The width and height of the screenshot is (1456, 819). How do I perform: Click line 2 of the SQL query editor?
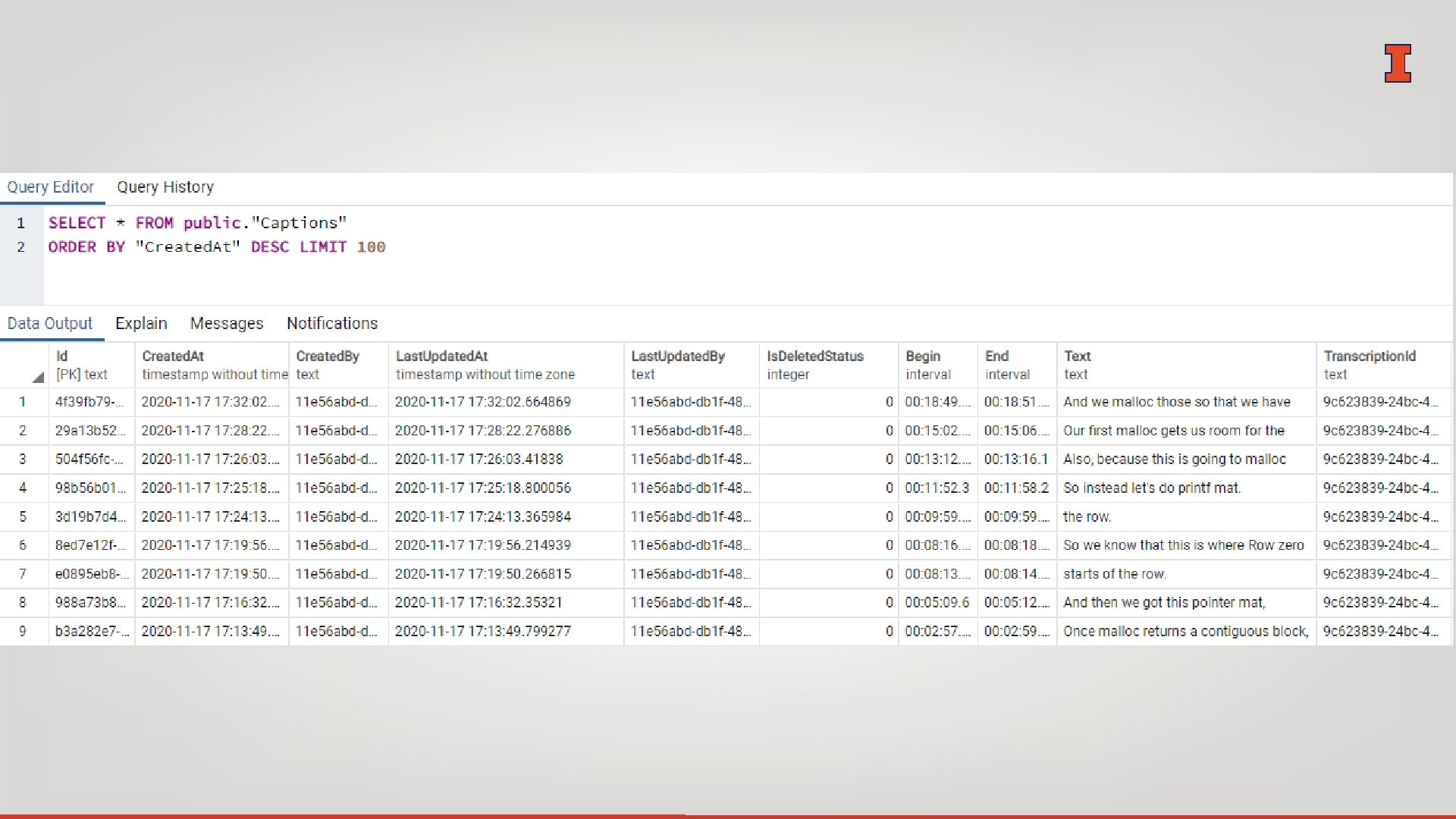[x=217, y=247]
